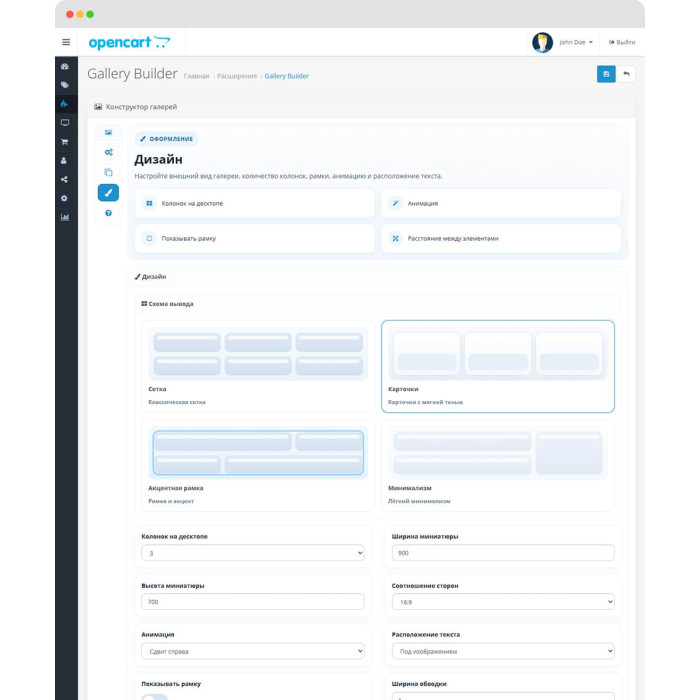The width and height of the screenshot is (700, 700).
Task: Open catalog tag icon in sidebar
Action: pos(65,85)
